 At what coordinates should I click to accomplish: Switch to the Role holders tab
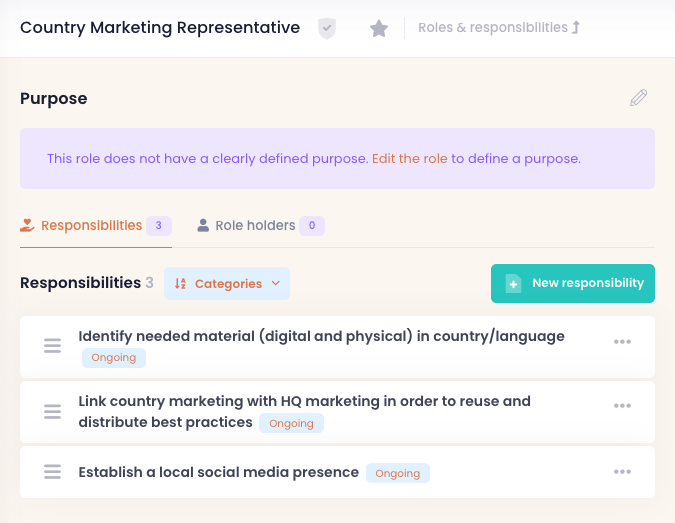pos(255,226)
